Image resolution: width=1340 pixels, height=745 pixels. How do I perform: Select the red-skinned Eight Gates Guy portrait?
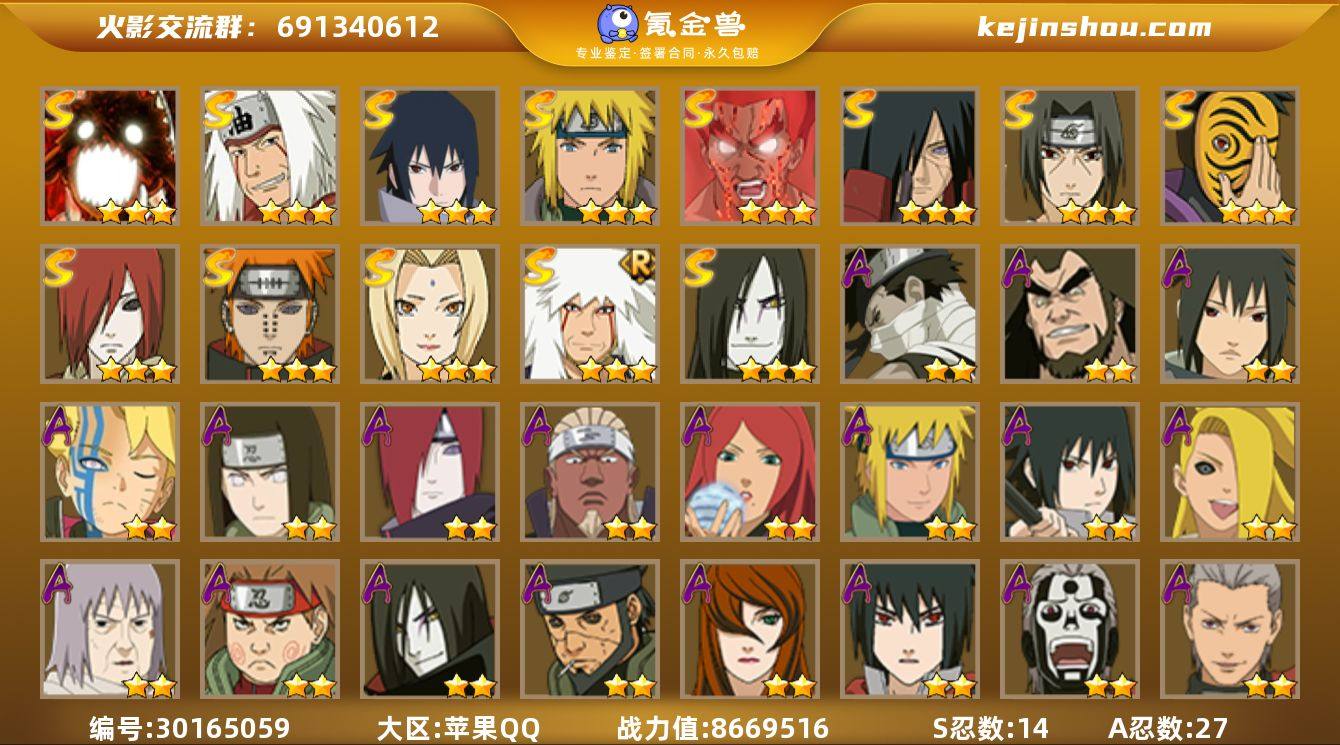750,156
